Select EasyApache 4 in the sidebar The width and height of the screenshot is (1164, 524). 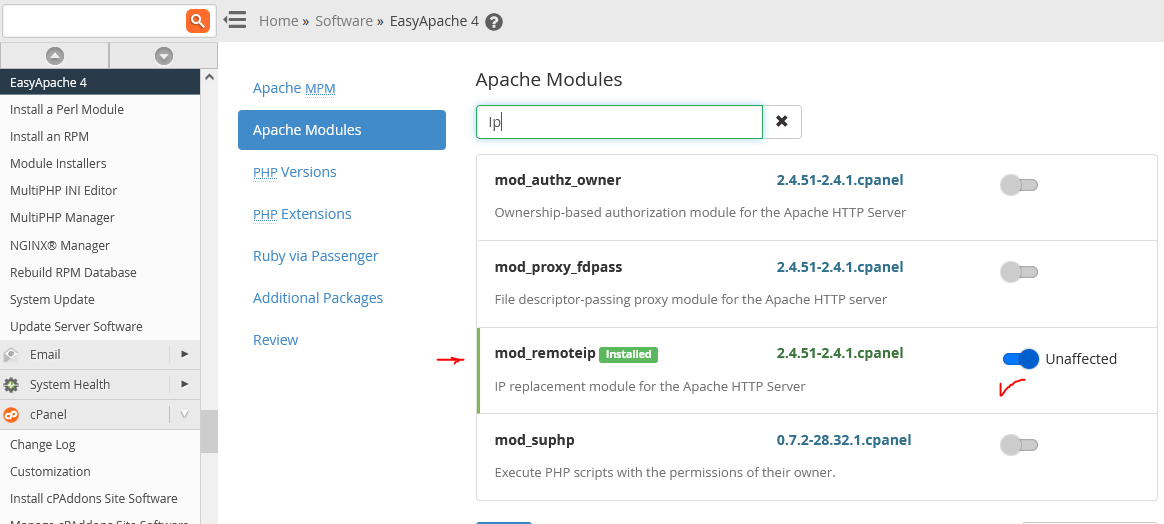pyautogui.click(x=100, y=82)
